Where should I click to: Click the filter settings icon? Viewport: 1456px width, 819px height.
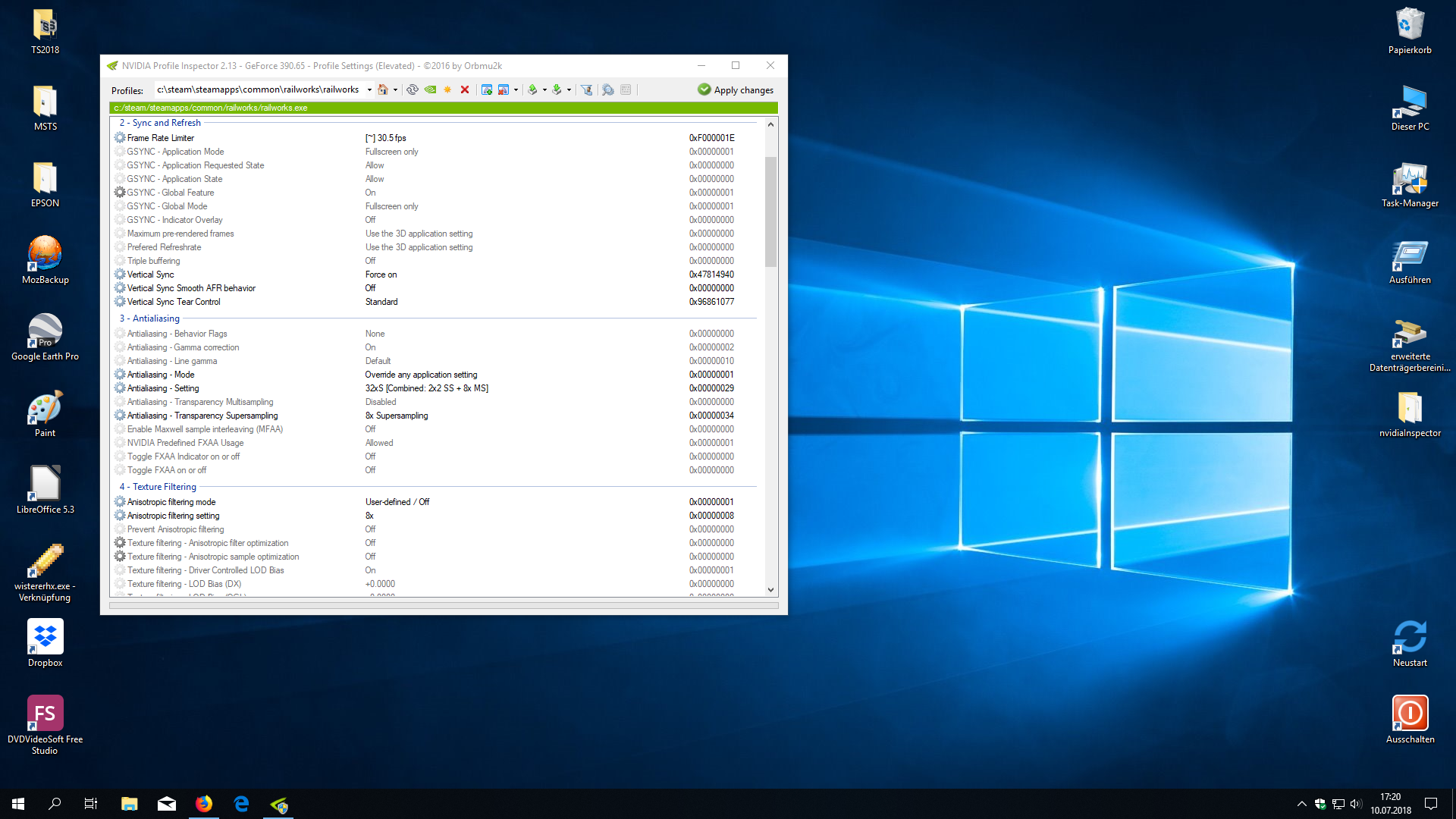[x=587, y=89]
